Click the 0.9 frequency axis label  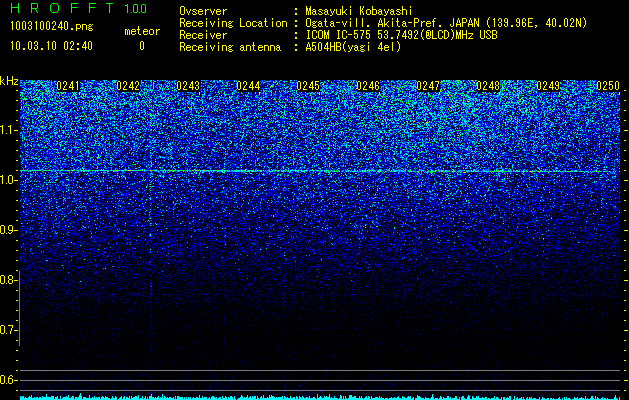click(x=8, y=230)
